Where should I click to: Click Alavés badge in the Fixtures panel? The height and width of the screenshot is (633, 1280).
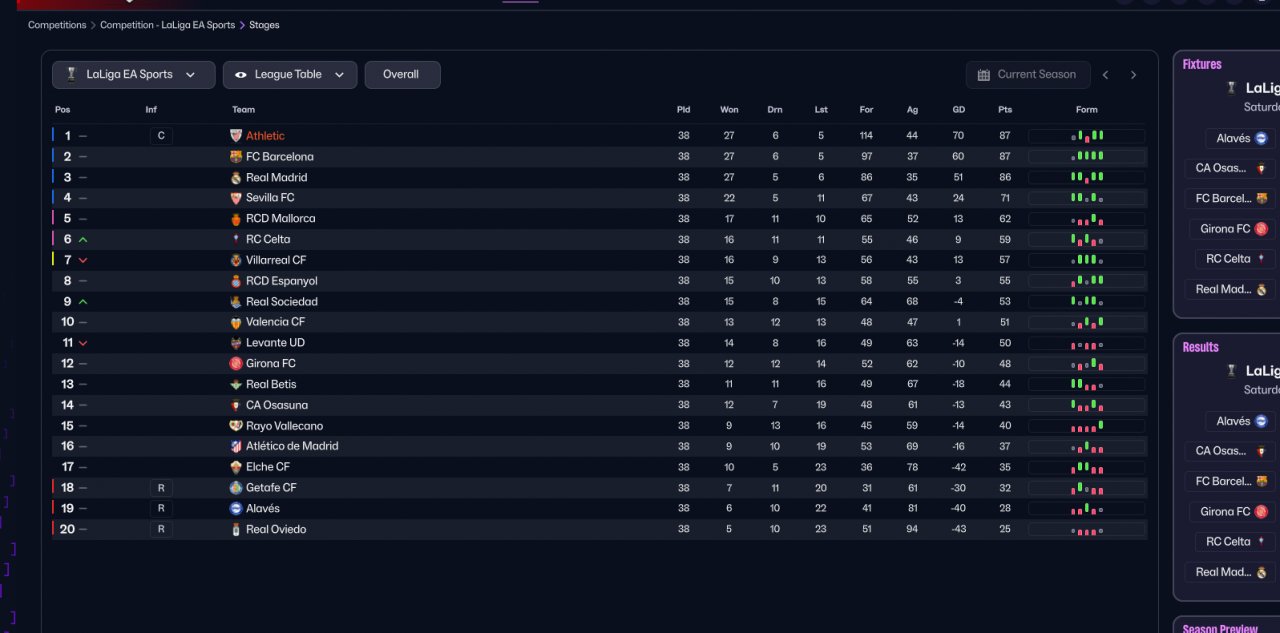[1261, 139]
